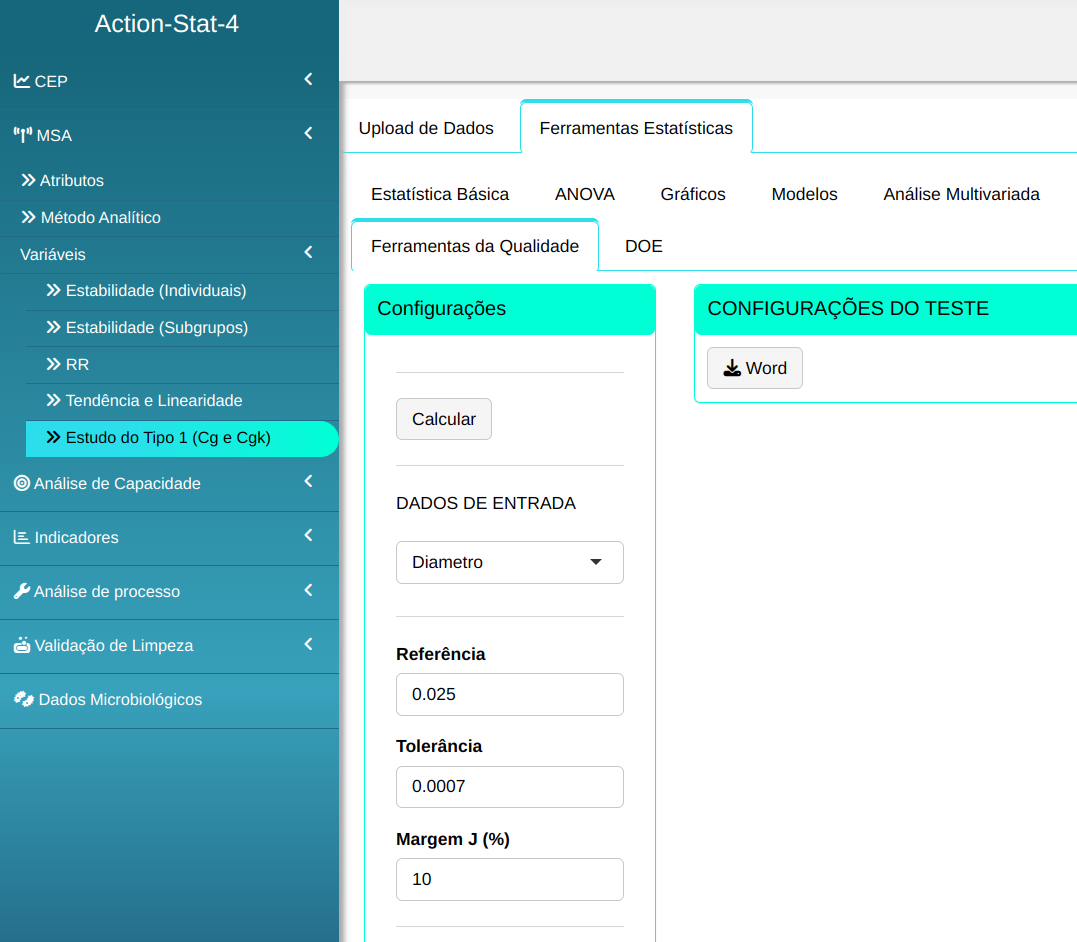Switch to the Upload de Dados tab

(x=426, y=128)
